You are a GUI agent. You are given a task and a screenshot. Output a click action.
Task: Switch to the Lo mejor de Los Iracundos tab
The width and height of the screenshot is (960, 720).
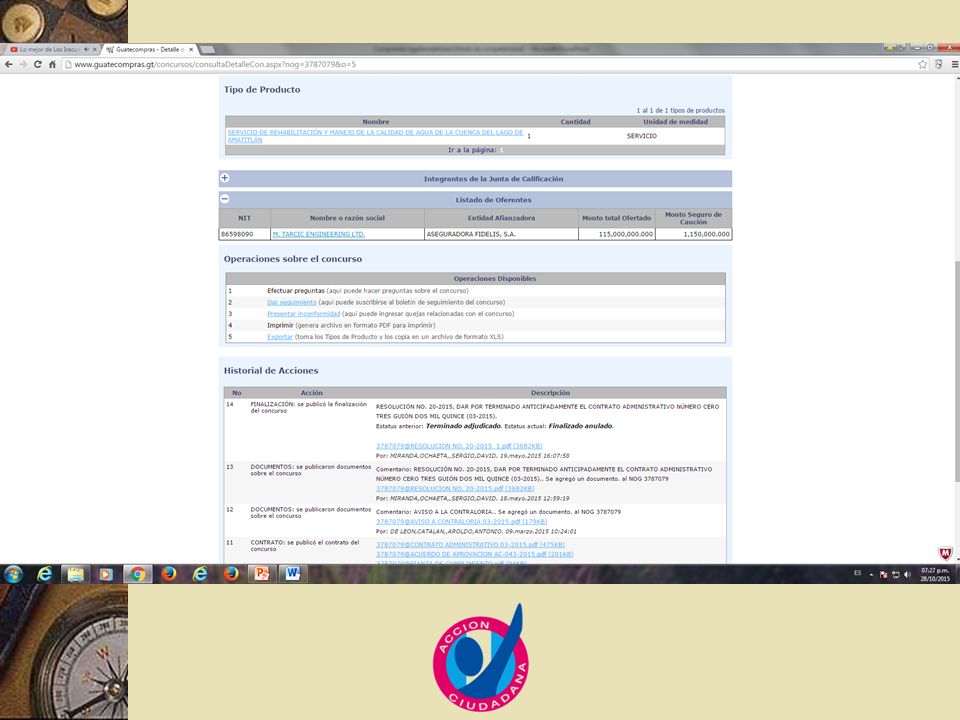pos(49,50)
